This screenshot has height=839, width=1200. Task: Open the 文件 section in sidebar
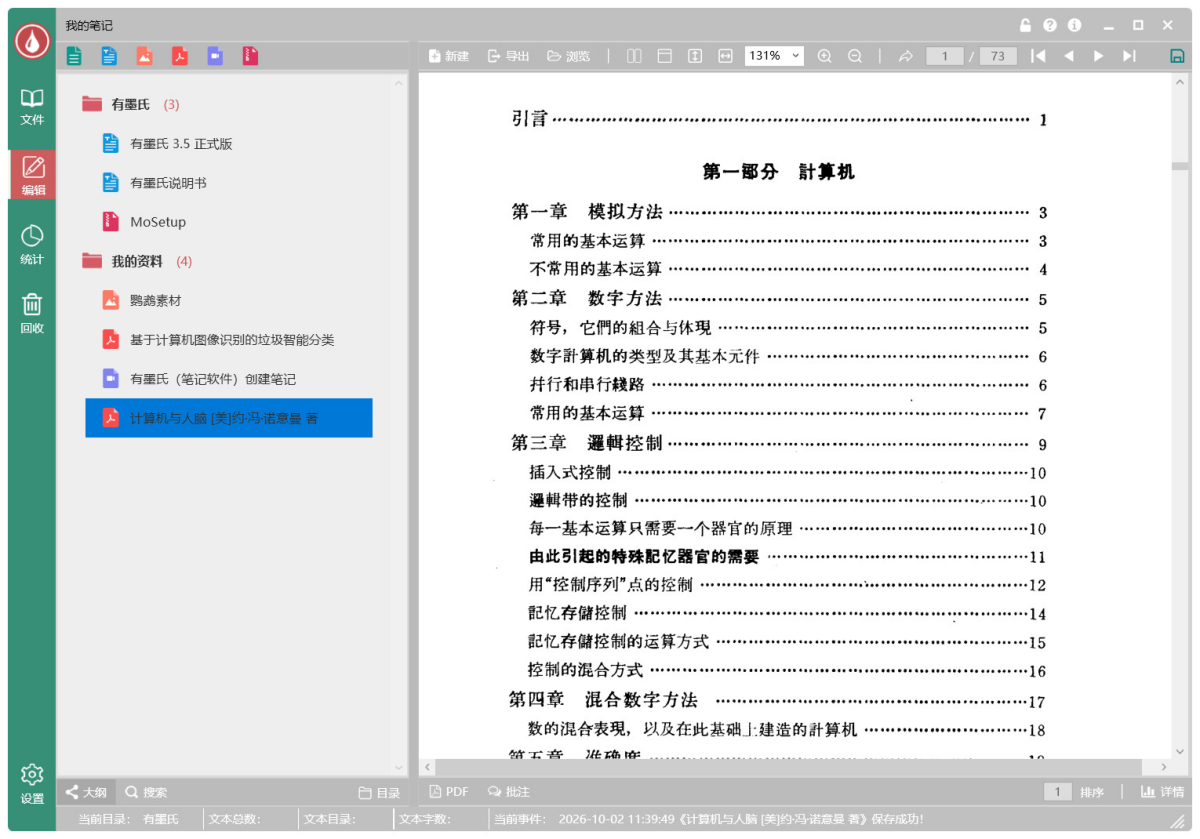32,106
